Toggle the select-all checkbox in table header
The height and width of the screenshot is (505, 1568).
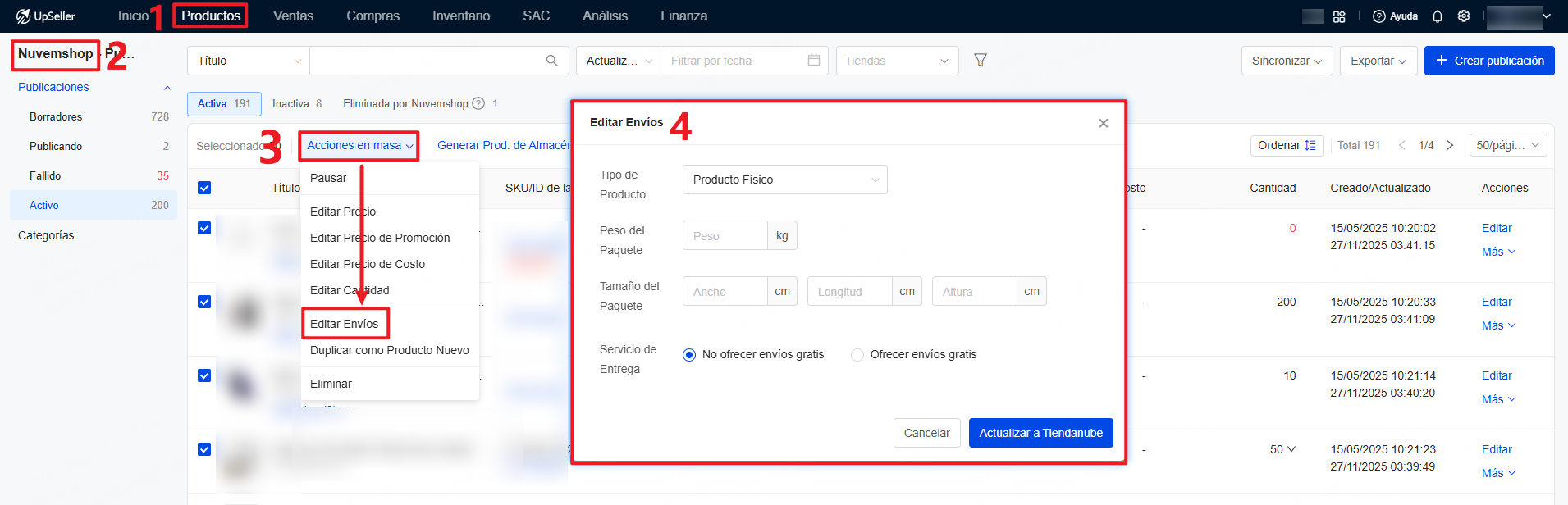204,188
